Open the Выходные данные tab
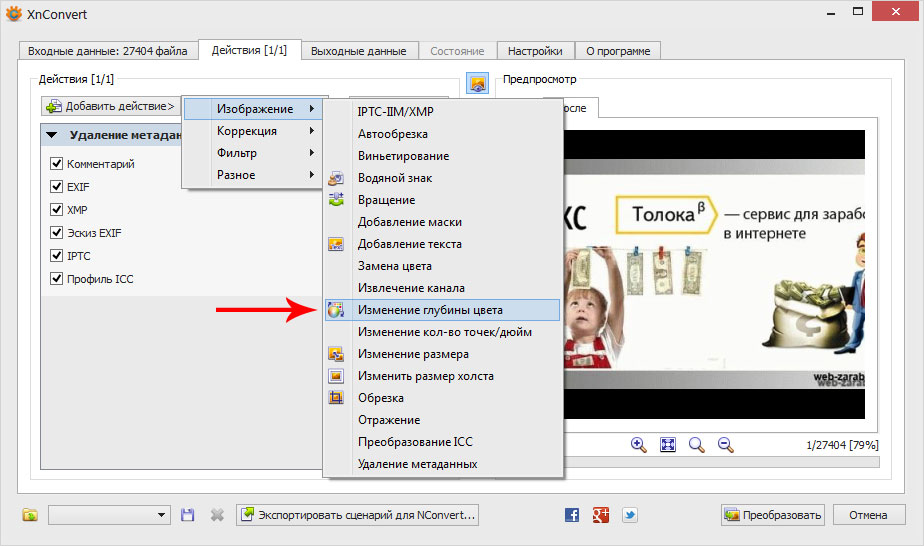Screen dimensions: 924x546 point(359,51)
